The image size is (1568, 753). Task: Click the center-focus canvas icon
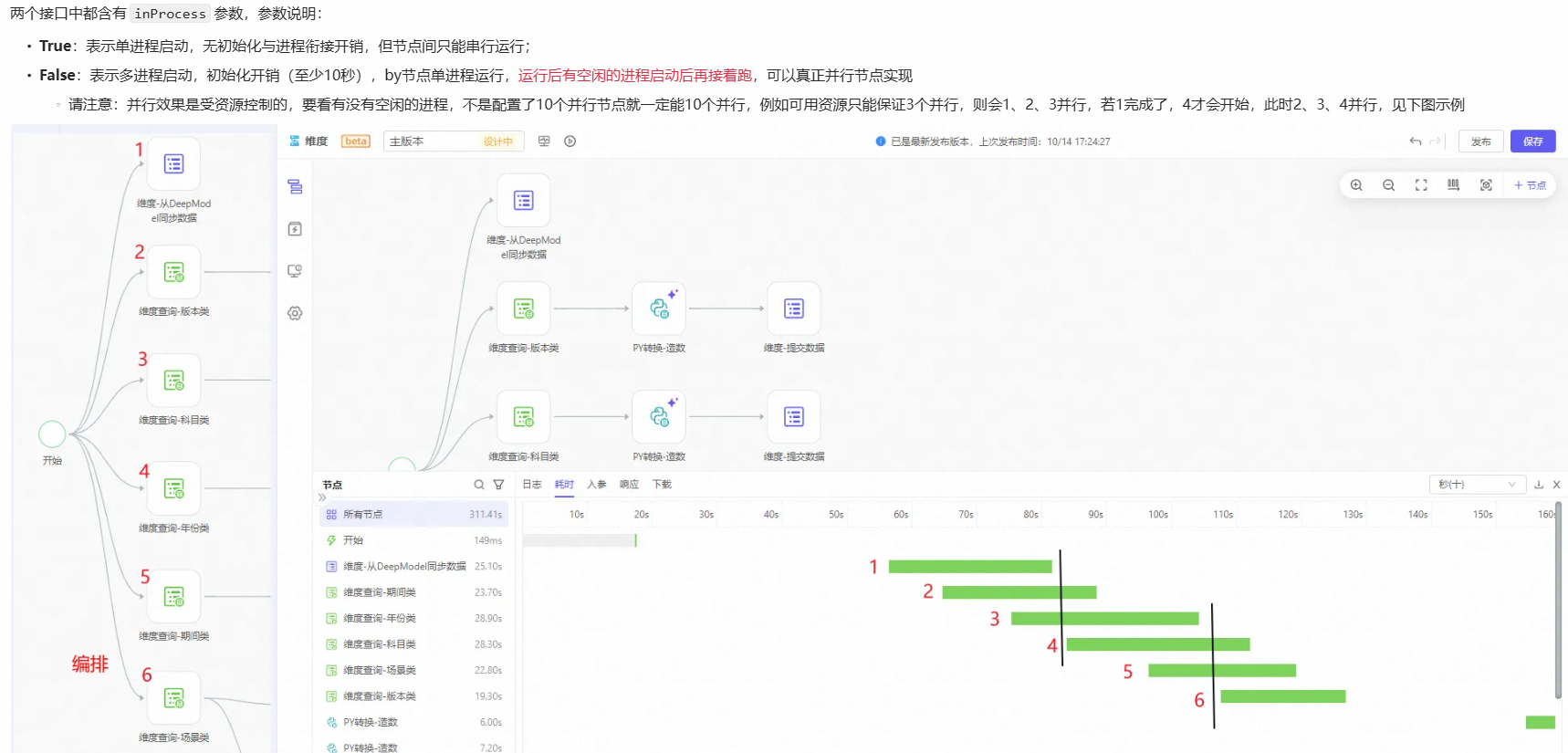(x=1486, y=185)
